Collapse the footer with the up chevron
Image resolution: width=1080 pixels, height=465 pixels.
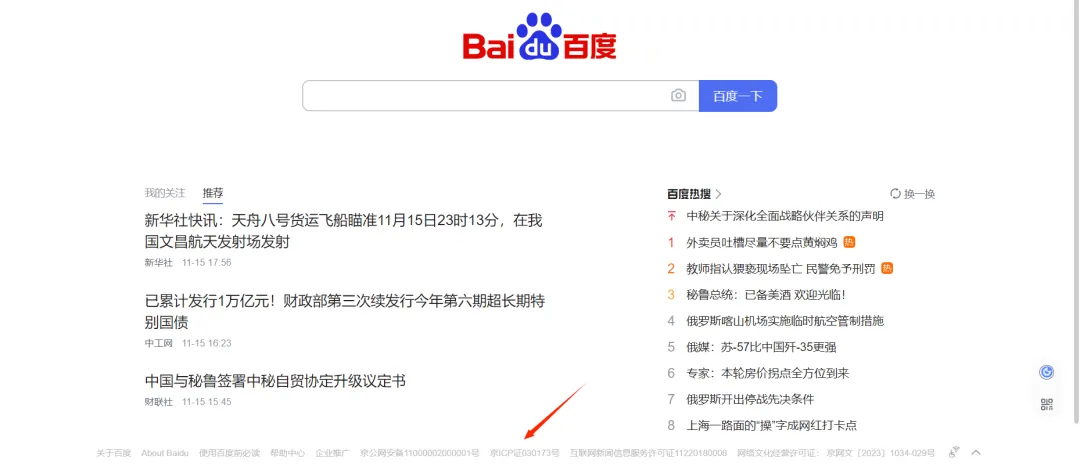coord(976,452)
